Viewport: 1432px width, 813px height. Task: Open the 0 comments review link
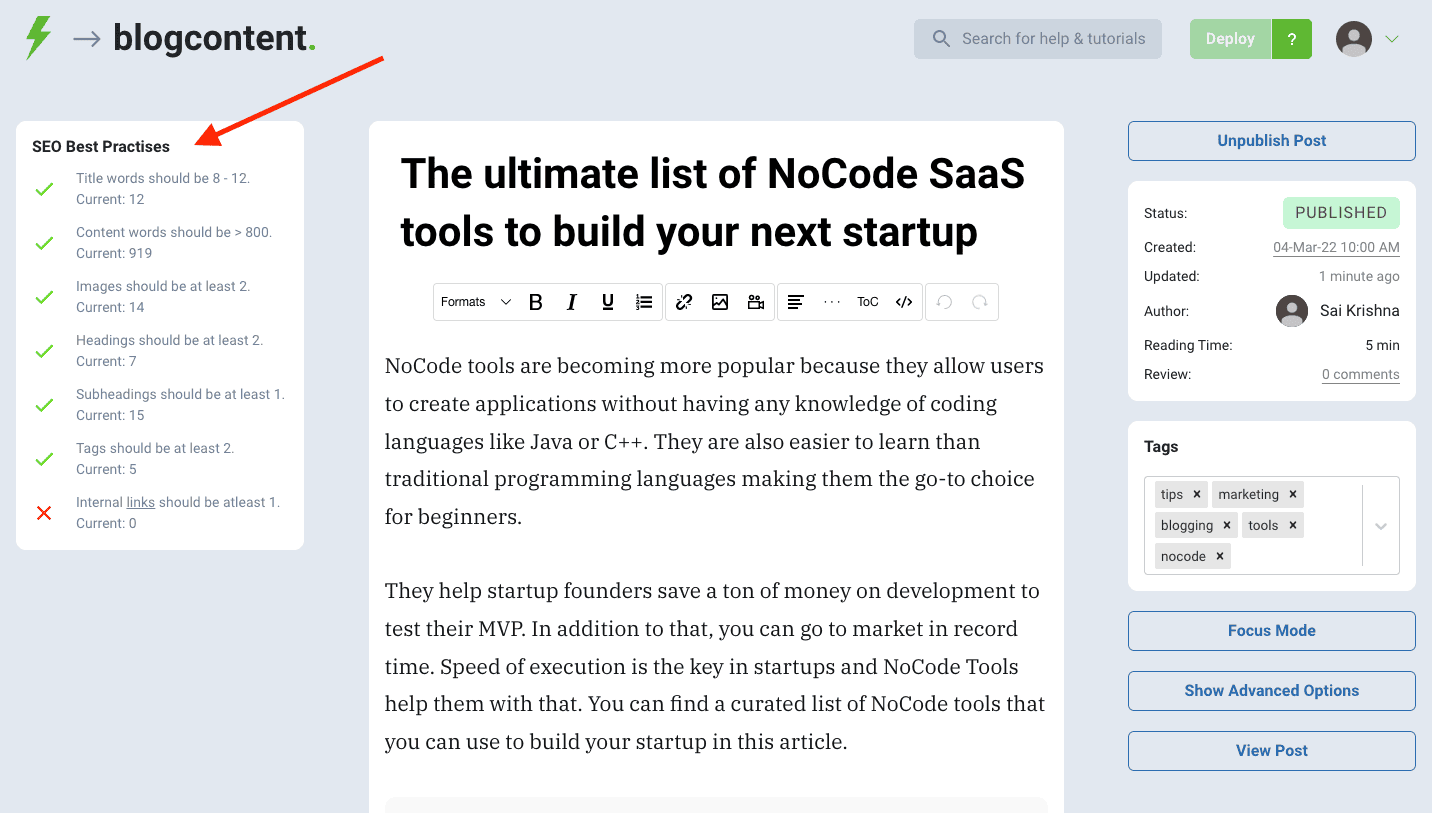pyautogui.click(x=1360, y=374)
